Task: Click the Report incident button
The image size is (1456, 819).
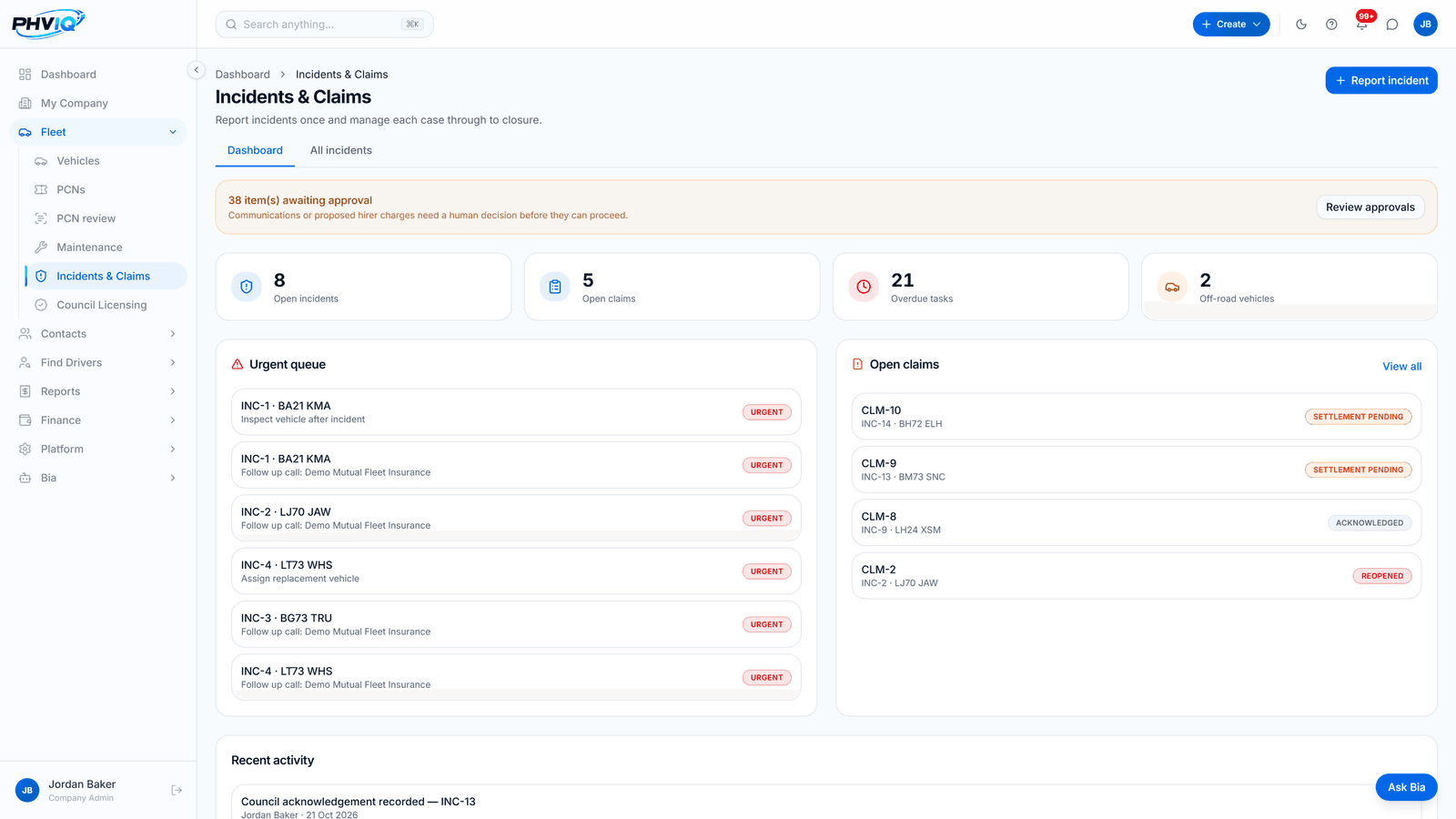Action: (x=1381, y=80)
